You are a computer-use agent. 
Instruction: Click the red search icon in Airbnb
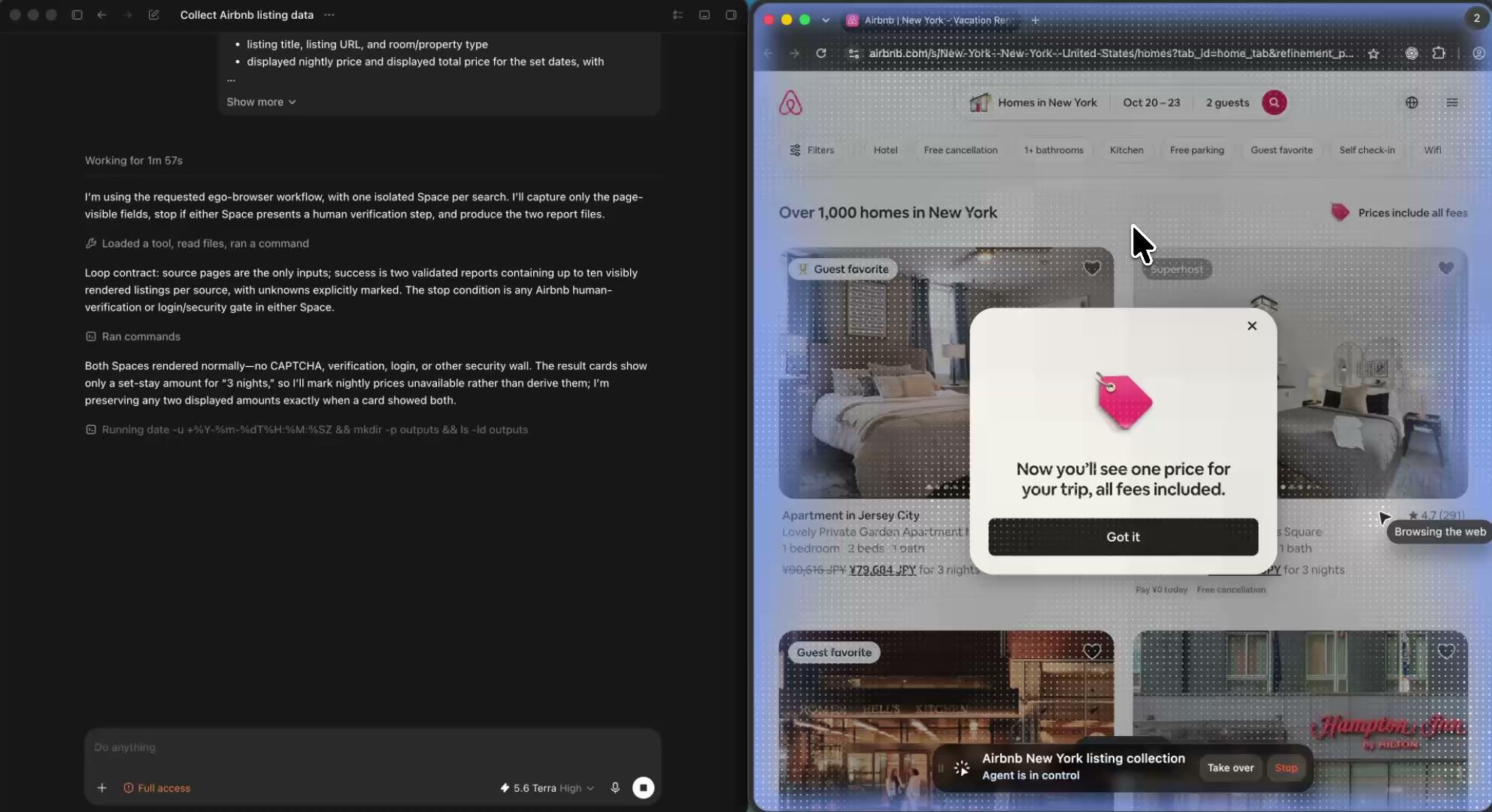click(1274, 103)
